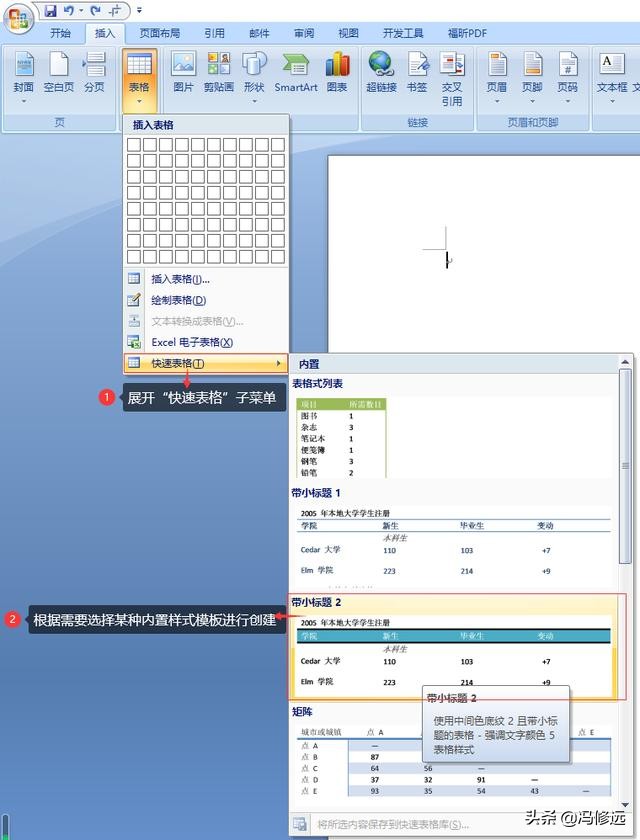Switch to the 插入 tab
640x840 pixels.
[105, 33]
